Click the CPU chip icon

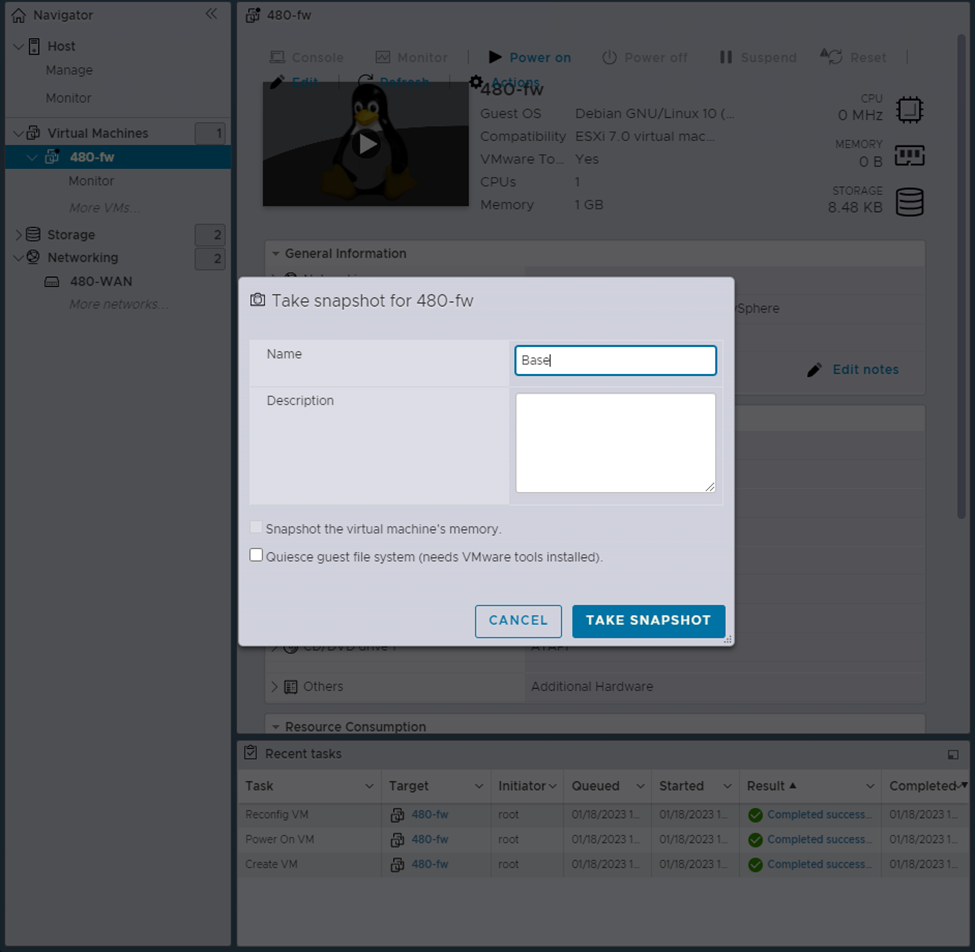[x=910, y=109]
